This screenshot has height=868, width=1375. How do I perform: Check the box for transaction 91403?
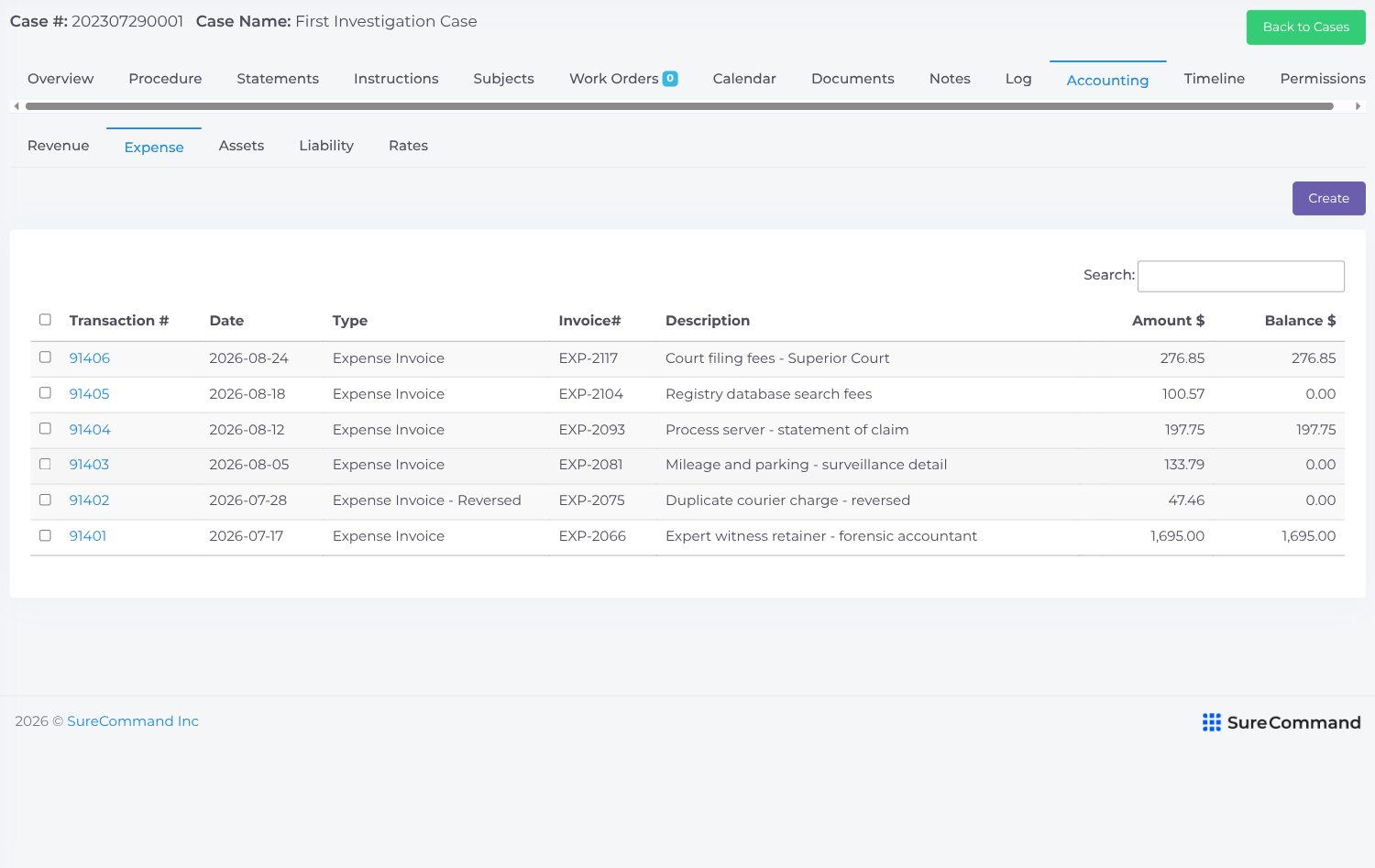(45, 464)
